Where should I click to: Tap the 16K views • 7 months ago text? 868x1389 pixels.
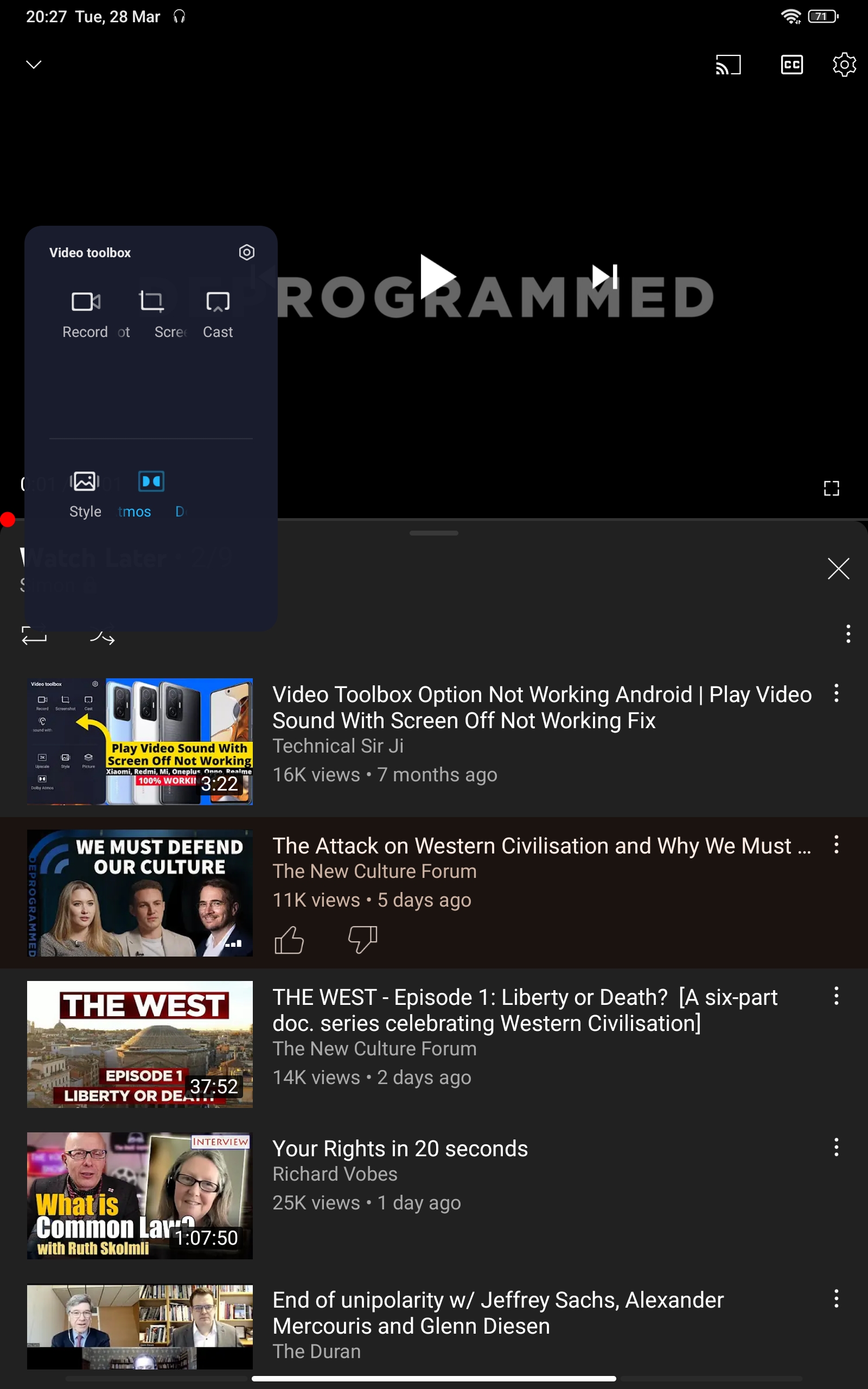click(x=385, y=774)
